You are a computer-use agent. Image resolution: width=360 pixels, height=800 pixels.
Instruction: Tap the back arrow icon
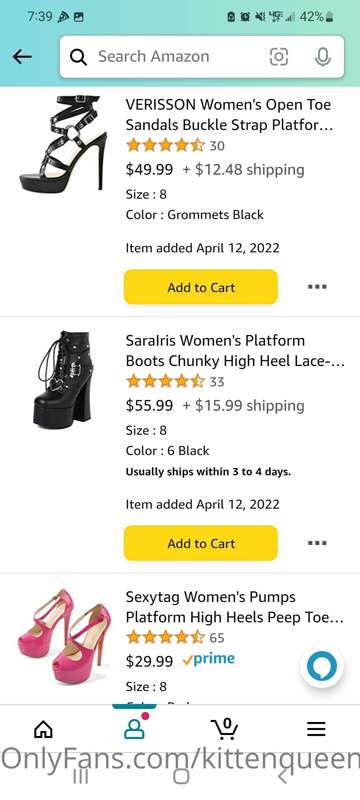coord(22,57)
